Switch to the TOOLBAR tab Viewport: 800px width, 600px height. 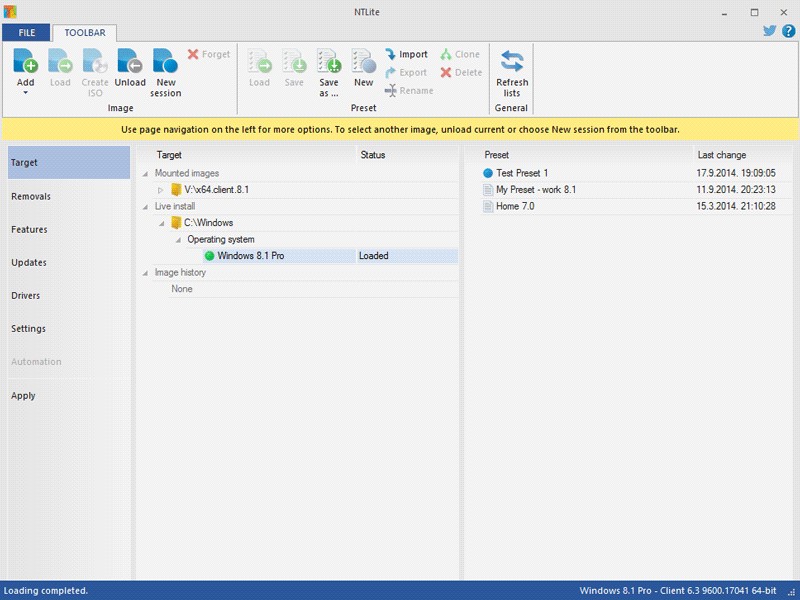click(x=85, y=33)
